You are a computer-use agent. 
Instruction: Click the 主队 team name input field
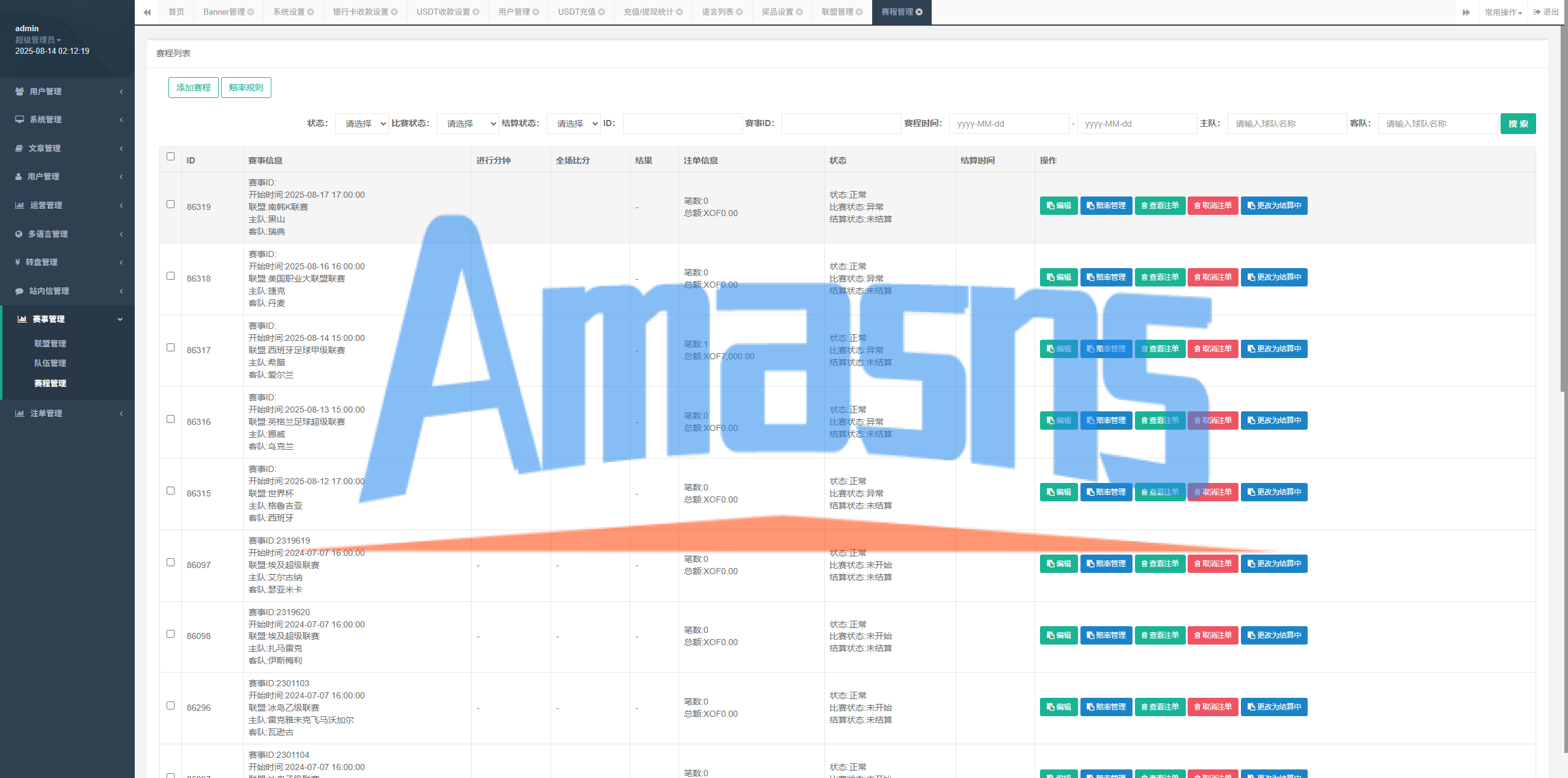(1286, 124)
